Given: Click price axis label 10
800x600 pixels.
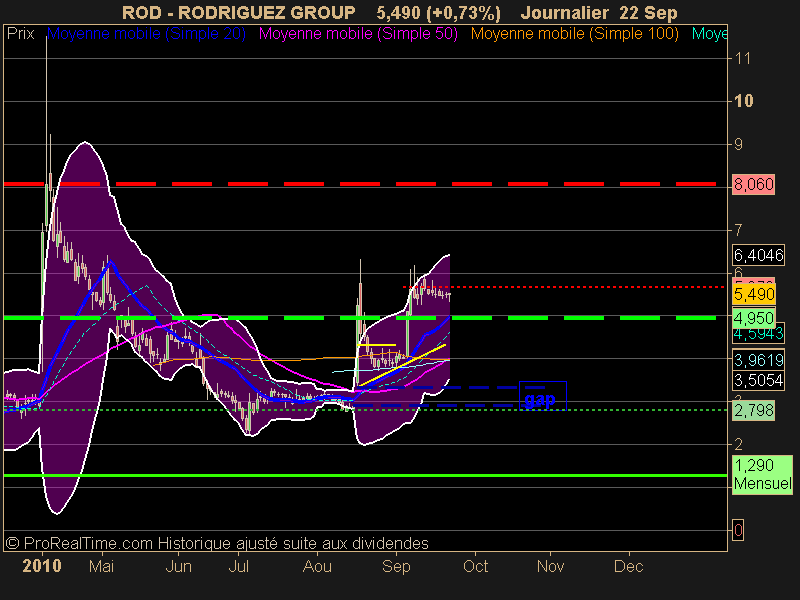Looking at the screenshot, I should 744,101.
